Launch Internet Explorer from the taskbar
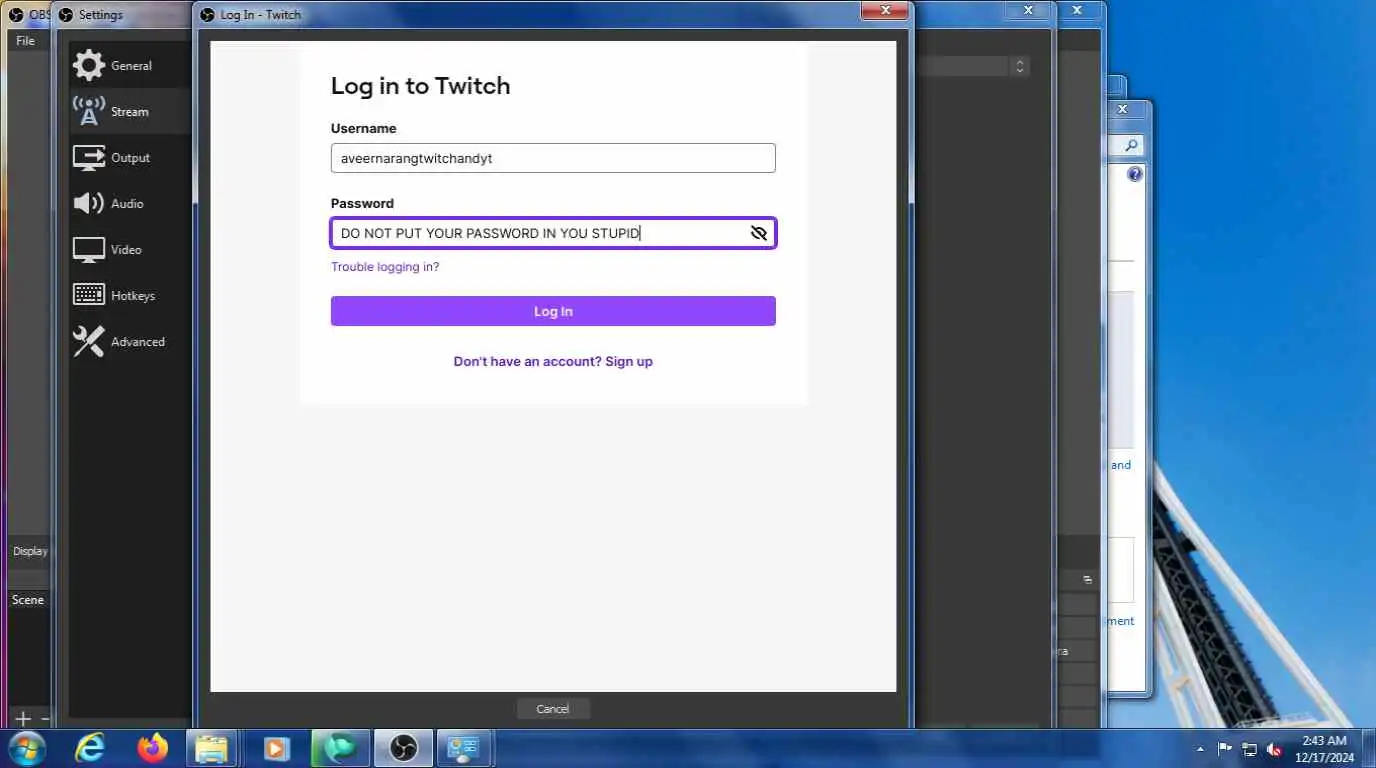Viewport: 1376px width, 768px height. point(90,748)
